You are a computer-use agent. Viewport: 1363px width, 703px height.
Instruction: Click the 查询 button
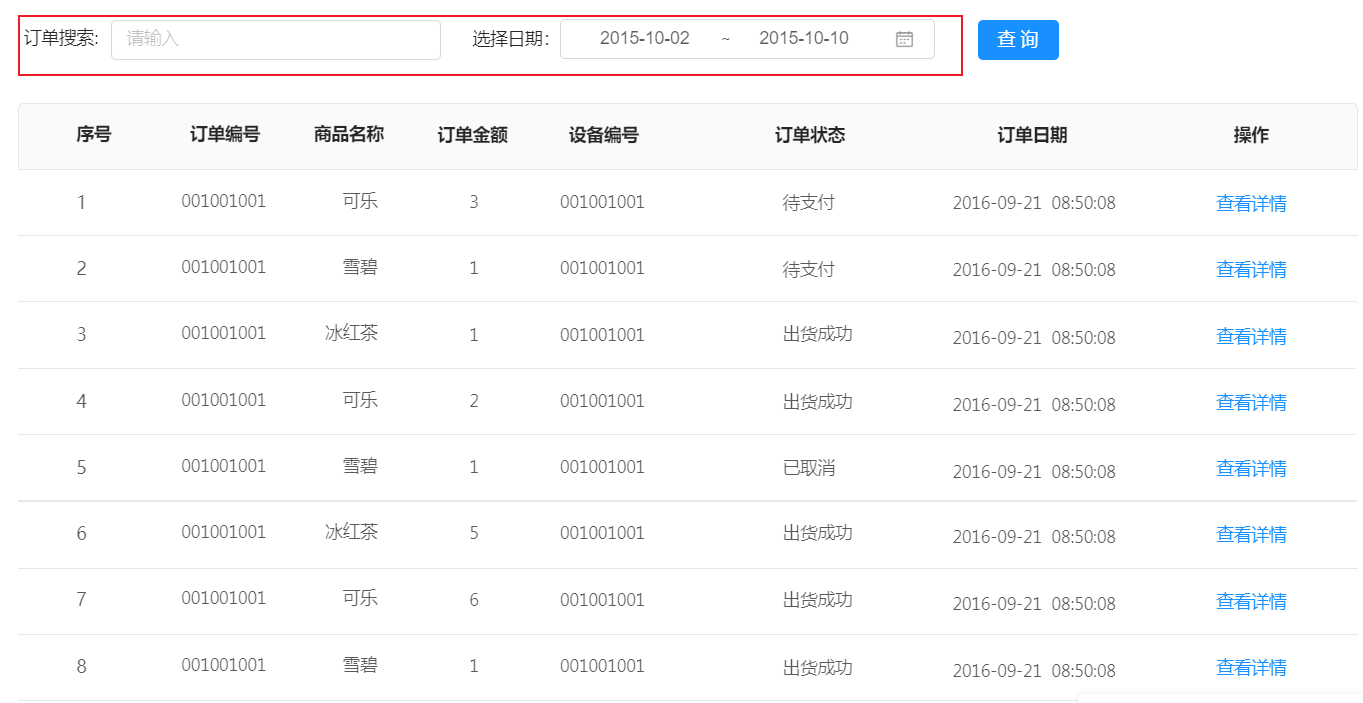pyautogui.click(x=1018, y=40)
